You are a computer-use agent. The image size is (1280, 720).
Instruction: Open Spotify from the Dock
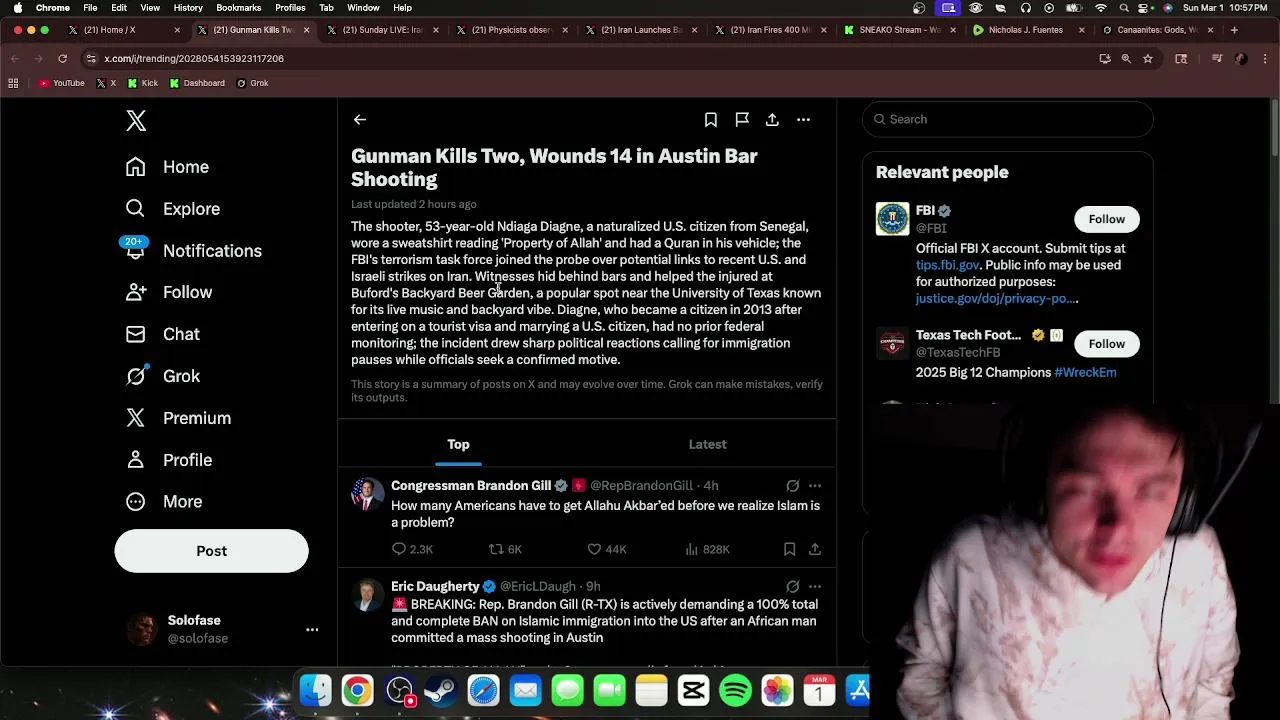click(x=735, y=691)
